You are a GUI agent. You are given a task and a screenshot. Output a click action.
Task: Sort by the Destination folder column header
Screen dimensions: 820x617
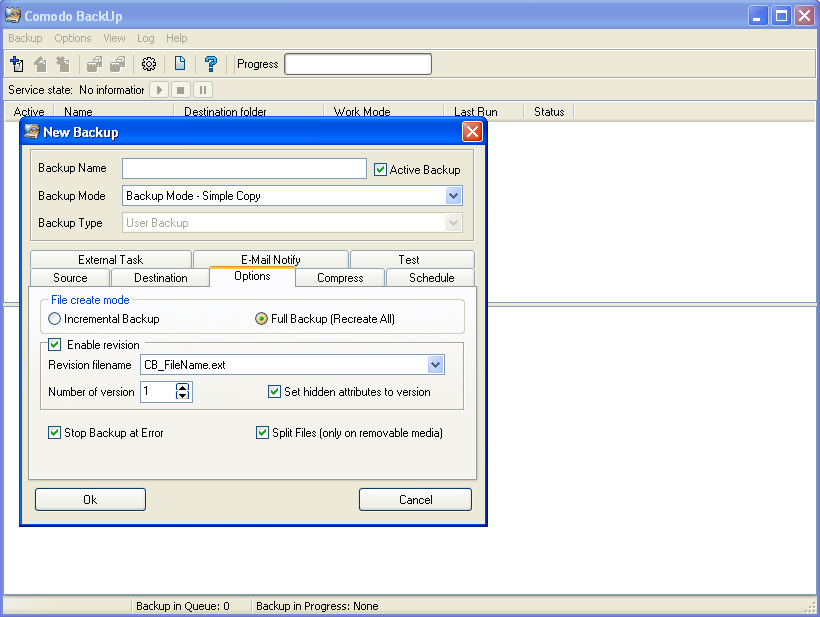(249, 111)
